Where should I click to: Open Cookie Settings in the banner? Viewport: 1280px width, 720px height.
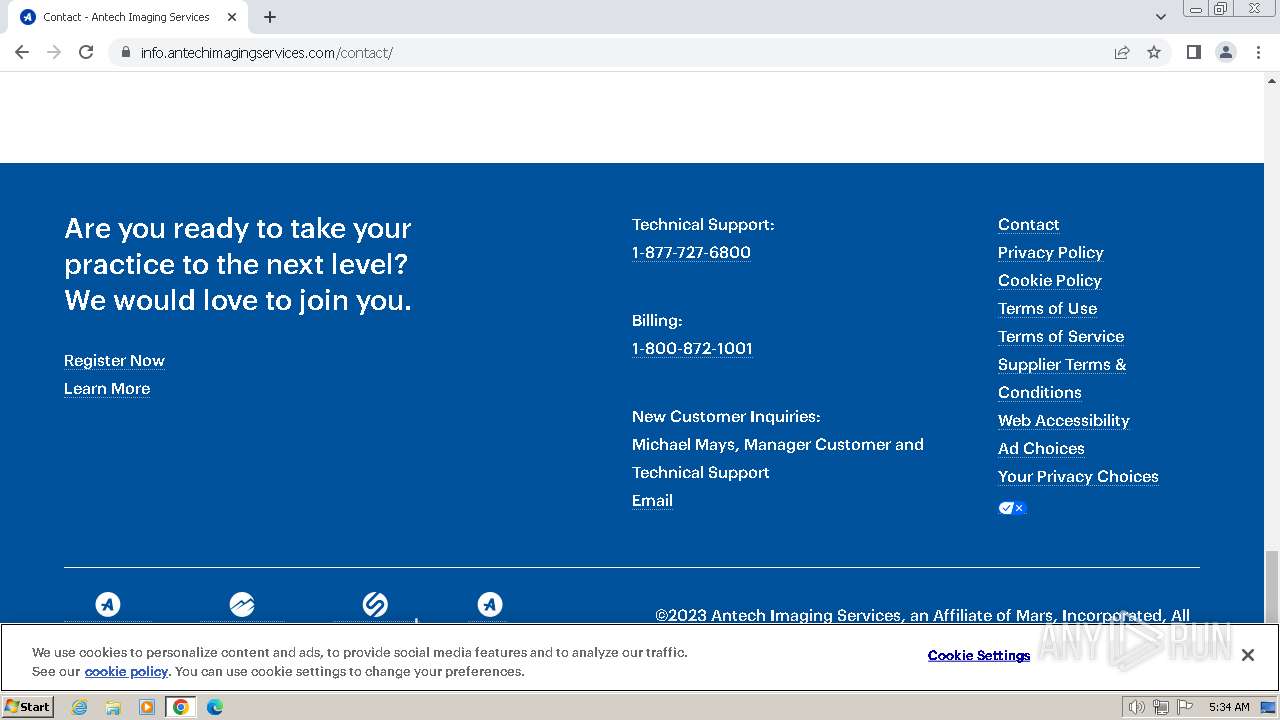point(979,656)
